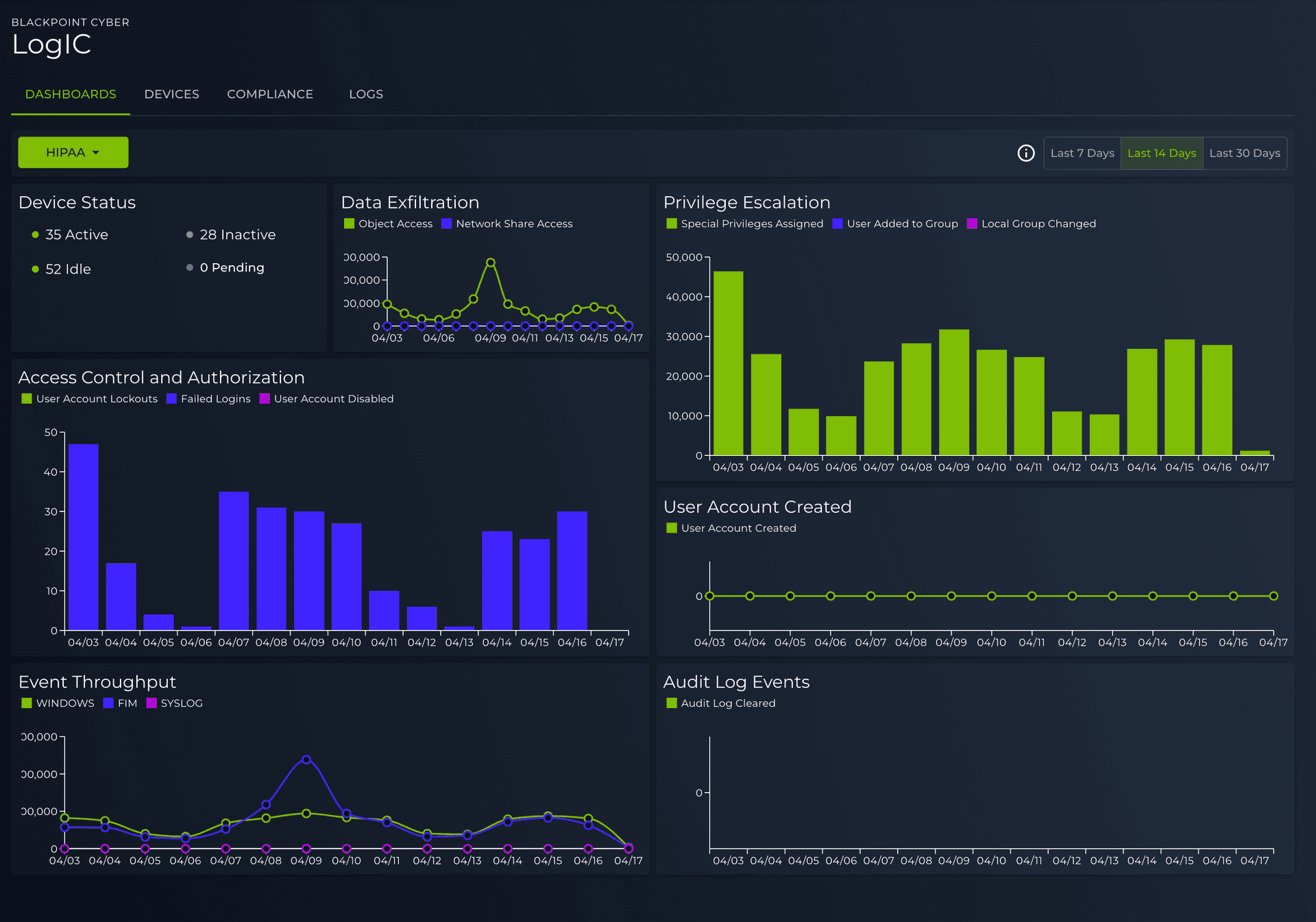
Task: Click the Object Access legend marker
Action: pyautogui.click(x=349, y=223)
